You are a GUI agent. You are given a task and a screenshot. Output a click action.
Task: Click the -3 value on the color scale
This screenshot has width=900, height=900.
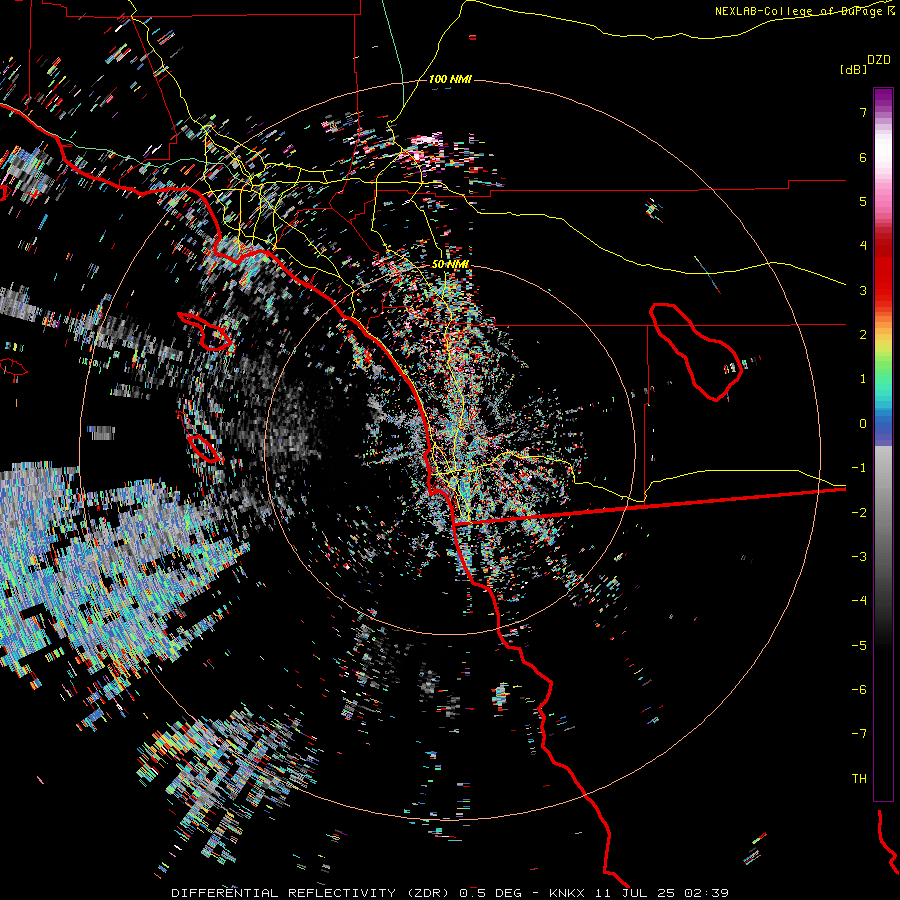coord(859,557)
